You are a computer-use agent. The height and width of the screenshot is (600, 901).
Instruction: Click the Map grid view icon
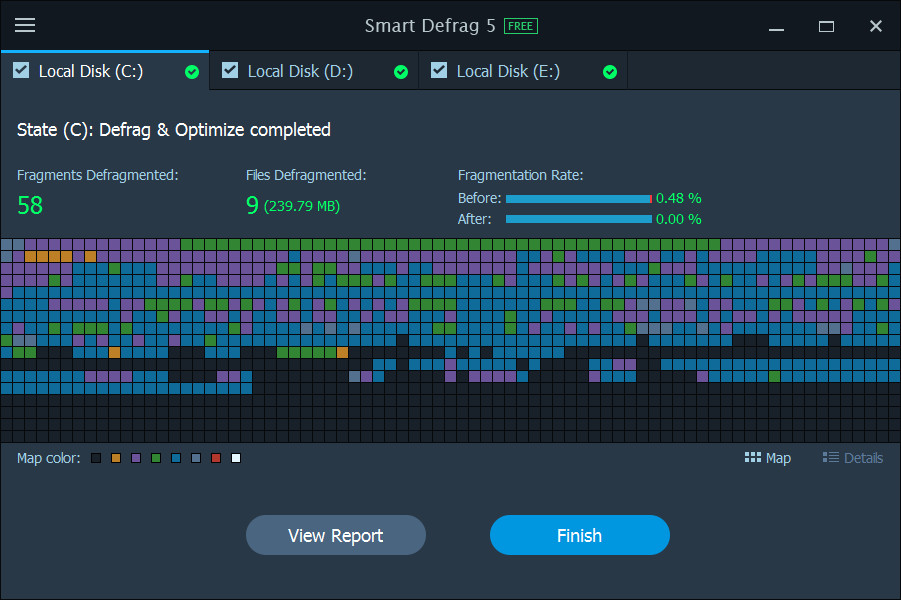(753, 457)
